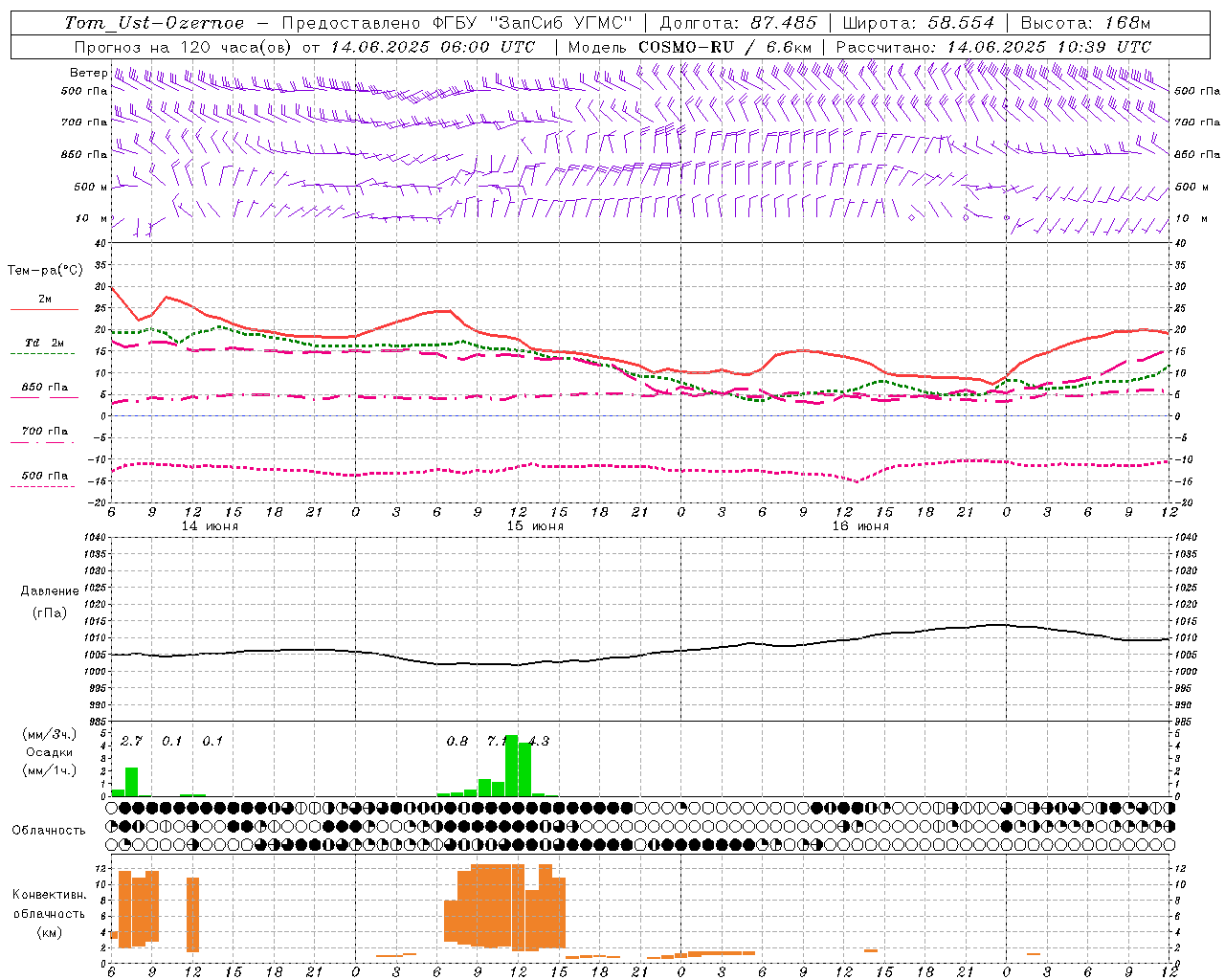Click the Широта 58.554 field
1225x980 pixels.
point(918,23)
